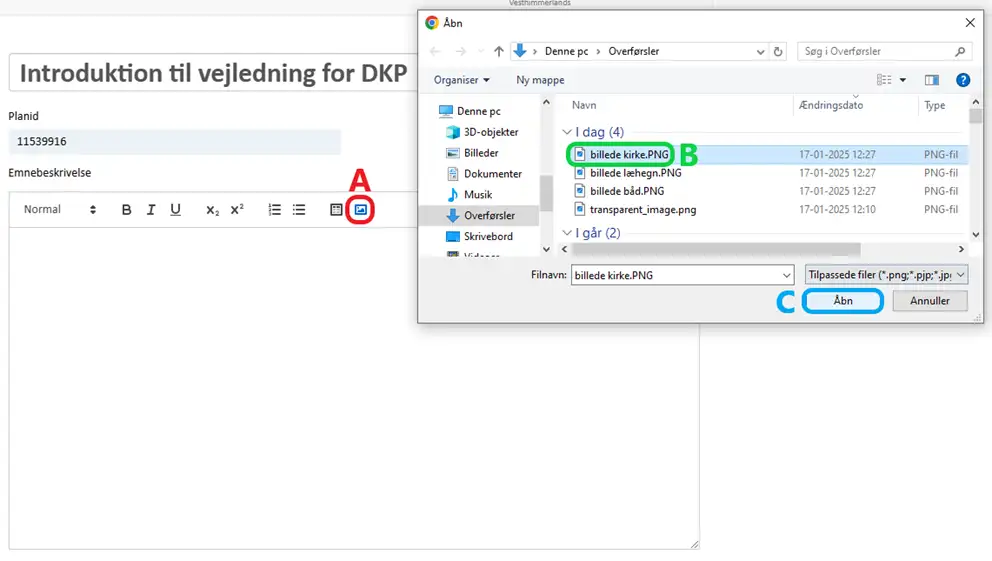Apply superscript formatting
Image resolution: width=992 pixels, height=561 pixels.
237,210
